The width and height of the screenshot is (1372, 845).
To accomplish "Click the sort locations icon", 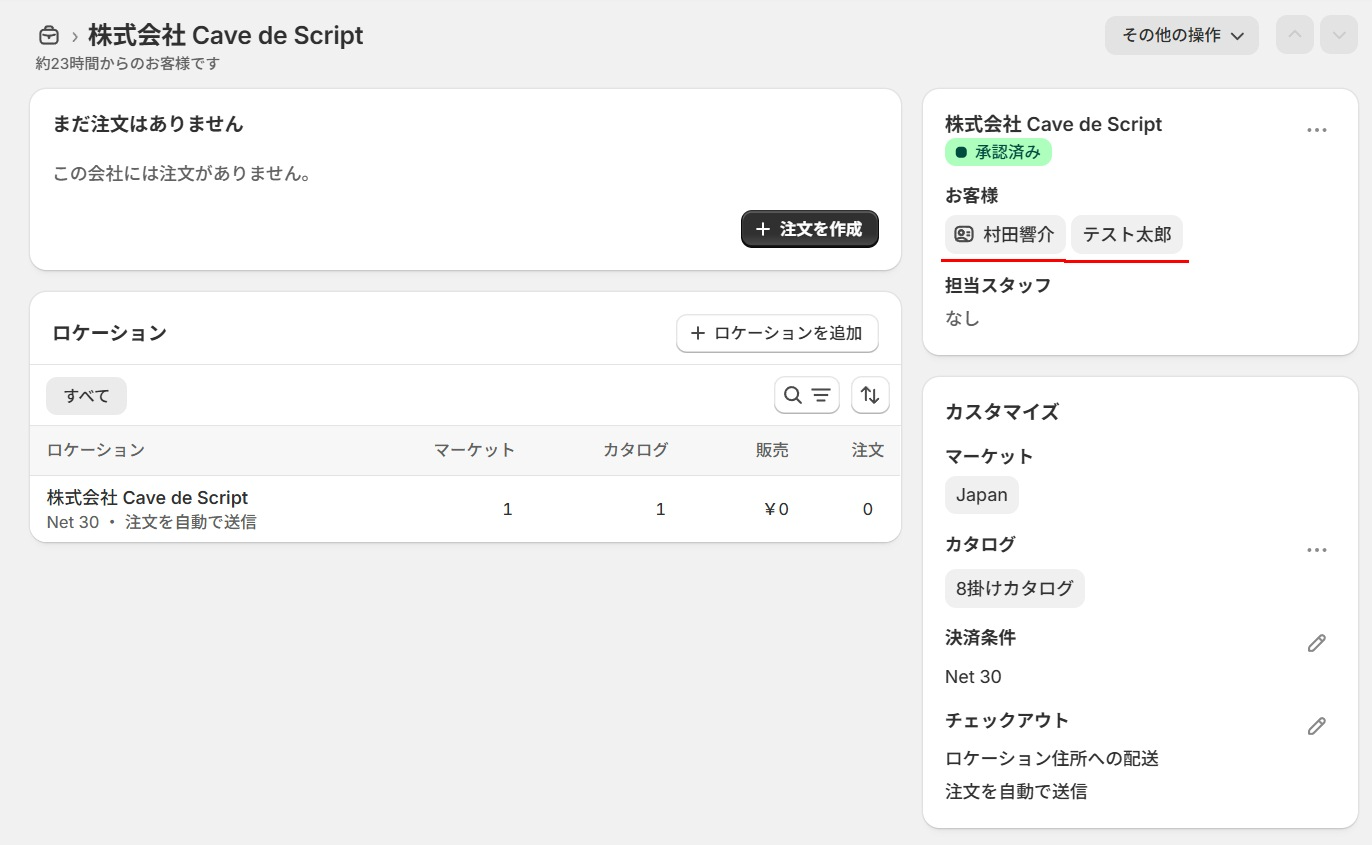I will point(870,395).
